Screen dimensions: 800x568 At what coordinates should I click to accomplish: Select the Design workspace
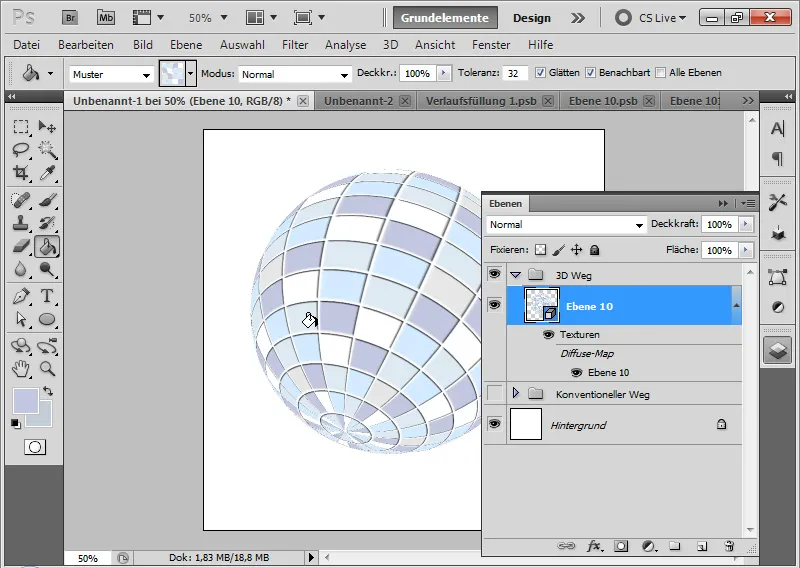pos(532,18)
